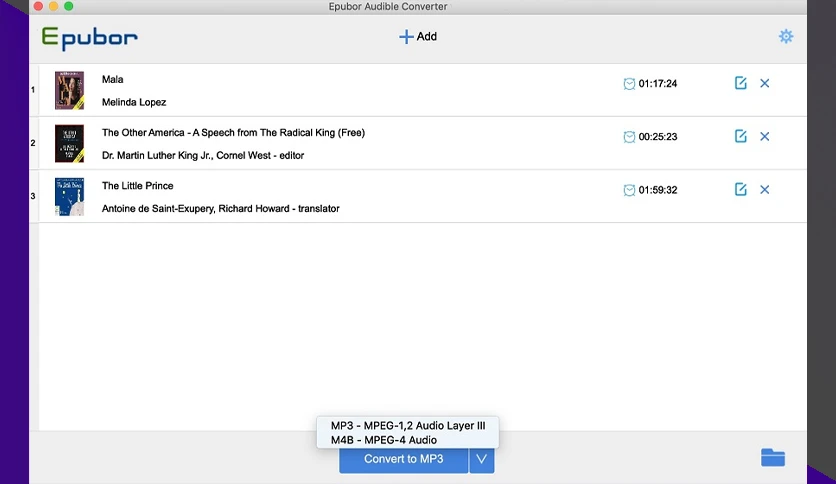Select row number 3
This screenshot has width=836, height=484.
click(x=33, y=196)
